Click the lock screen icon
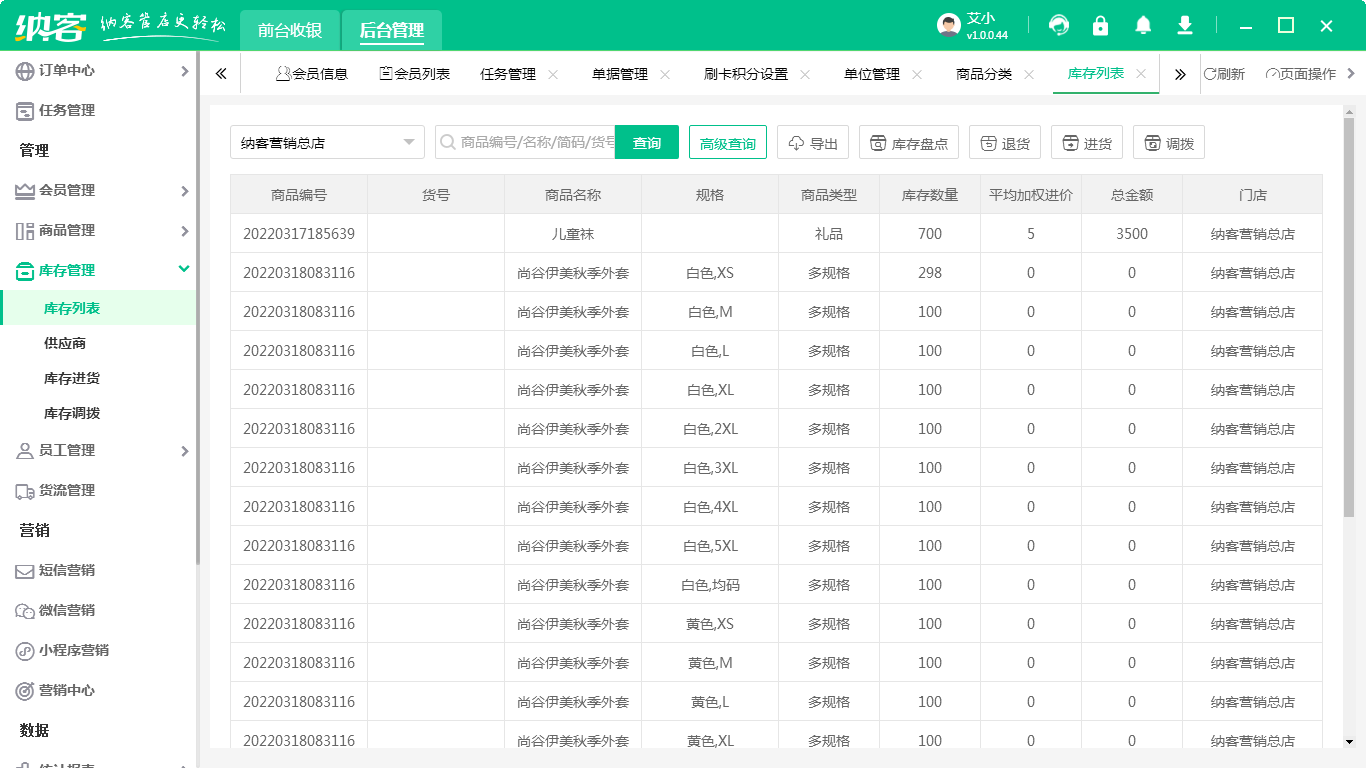The height and width of the screenshot is (768, 1366). 1100,26
